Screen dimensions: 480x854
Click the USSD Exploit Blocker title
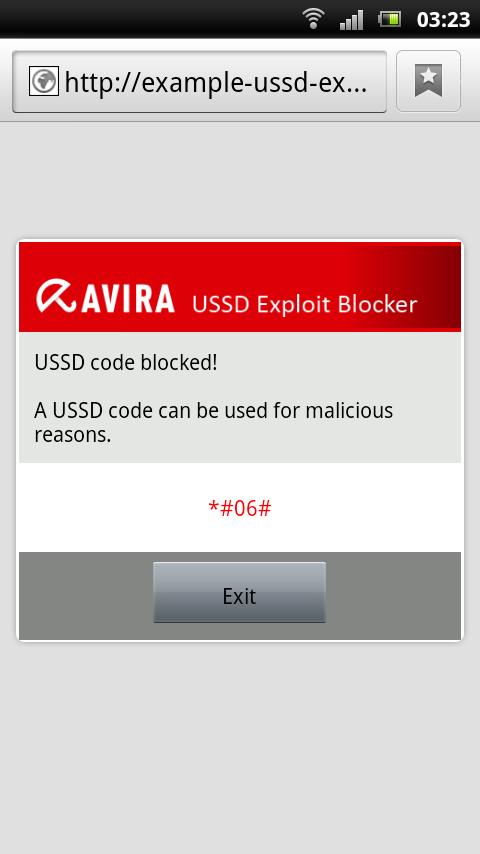(305, 304)
